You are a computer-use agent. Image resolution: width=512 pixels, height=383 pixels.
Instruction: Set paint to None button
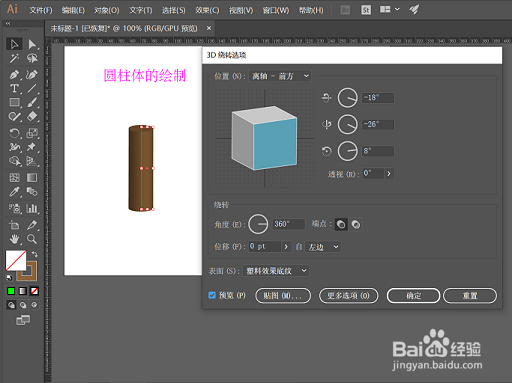pyautogui.click(x=34, y=291)
